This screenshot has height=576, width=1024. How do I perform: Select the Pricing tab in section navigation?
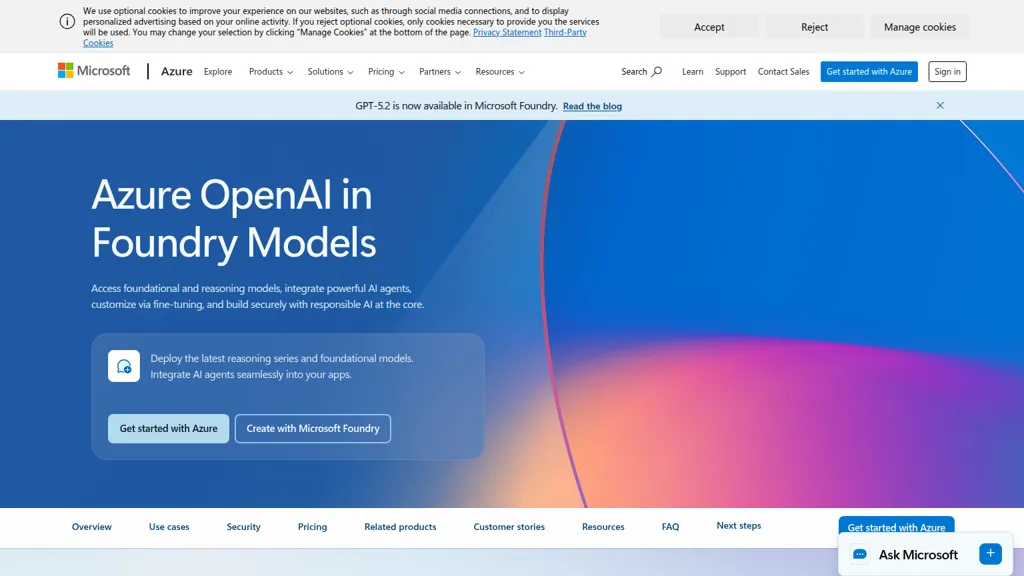[x=312, y=526]
